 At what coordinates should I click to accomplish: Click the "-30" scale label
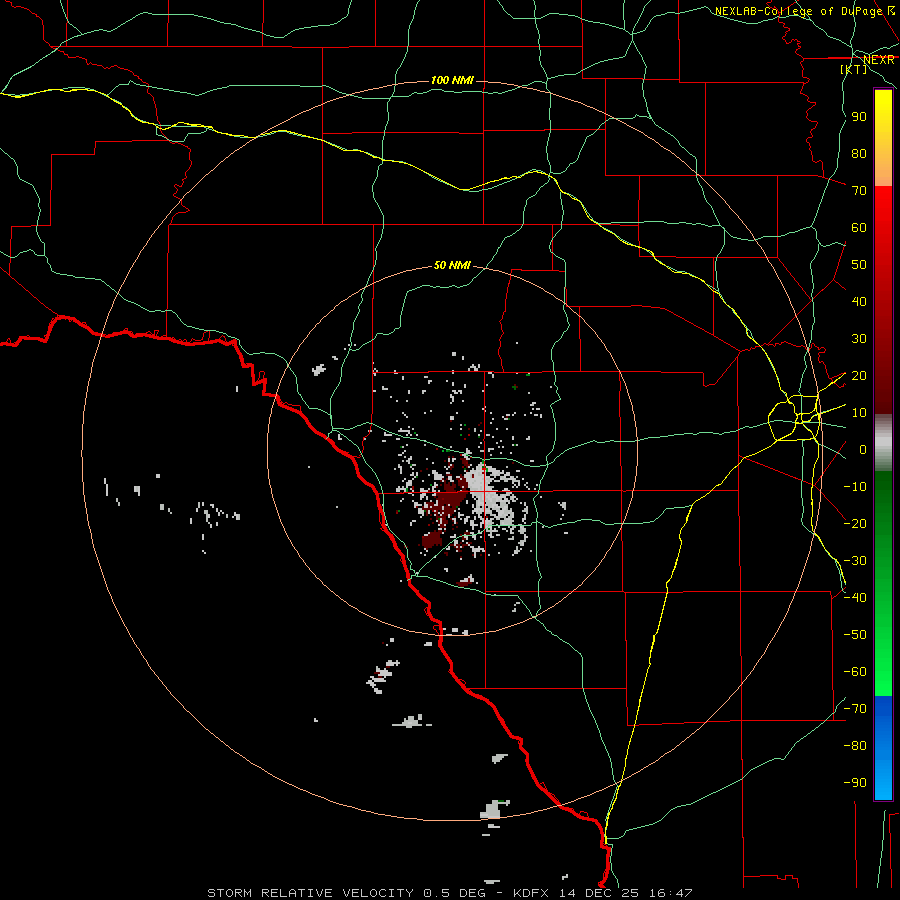pyautogui.click(x=855, y=561)
